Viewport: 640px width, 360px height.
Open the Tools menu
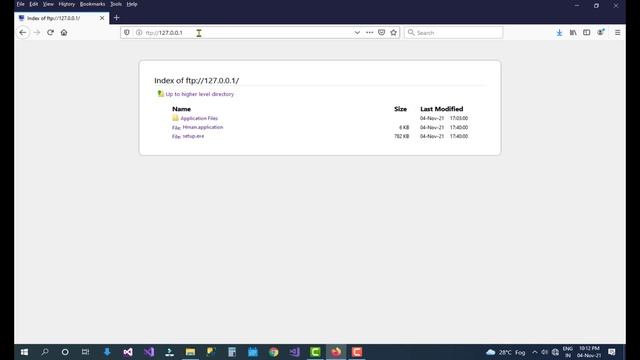tap(116, 4)
